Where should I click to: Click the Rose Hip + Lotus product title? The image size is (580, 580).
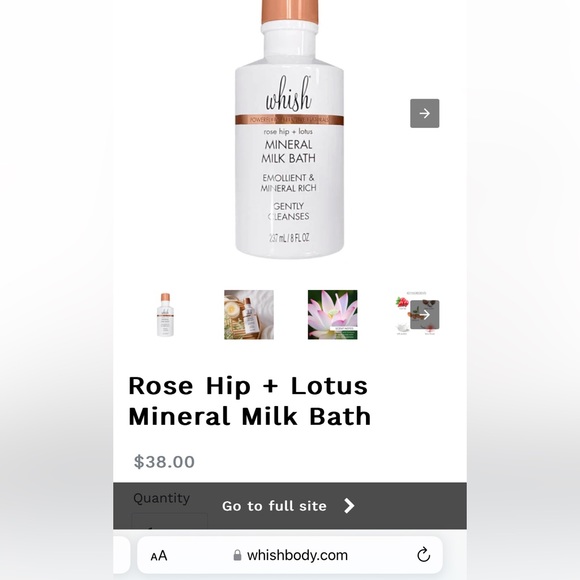(249, 401)
